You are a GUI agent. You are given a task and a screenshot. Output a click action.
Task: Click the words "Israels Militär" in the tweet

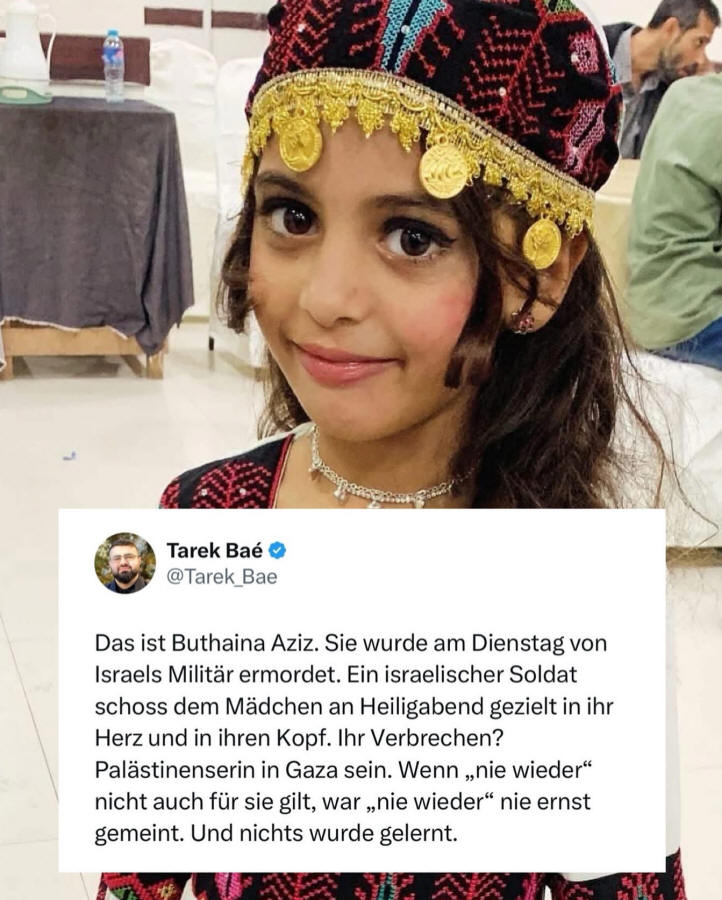164,675
